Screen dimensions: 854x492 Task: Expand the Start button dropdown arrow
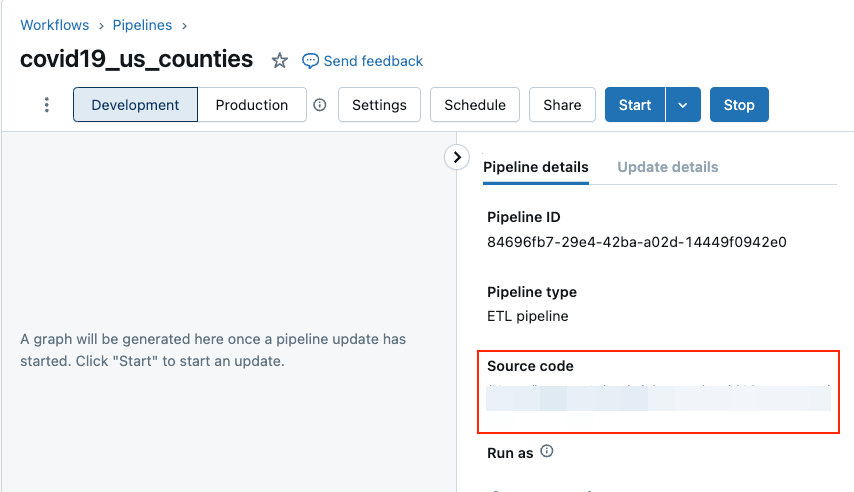[683, 105]
